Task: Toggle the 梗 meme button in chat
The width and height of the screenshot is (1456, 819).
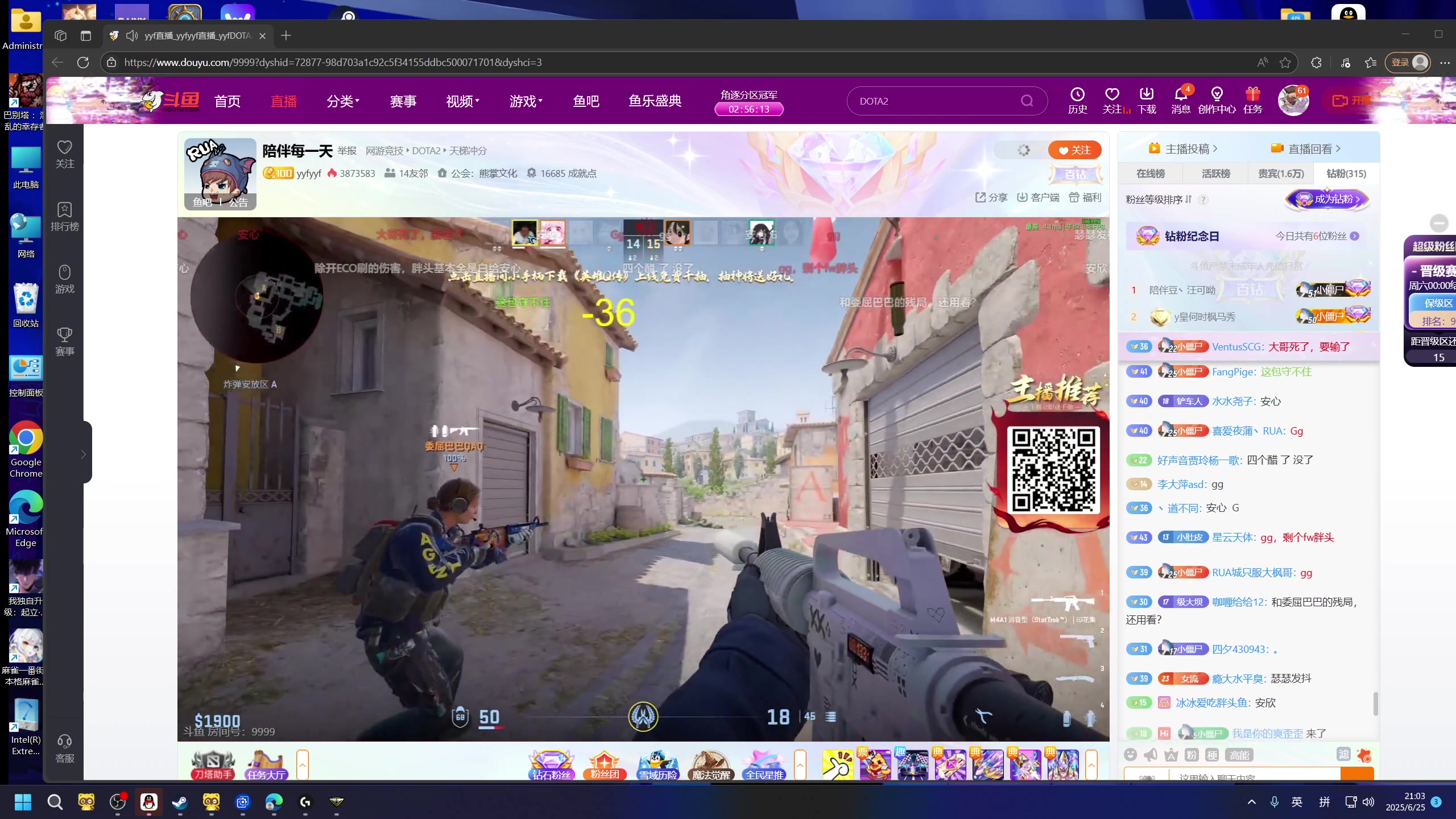Action: pyautogui.click(x=1212, y=755)
